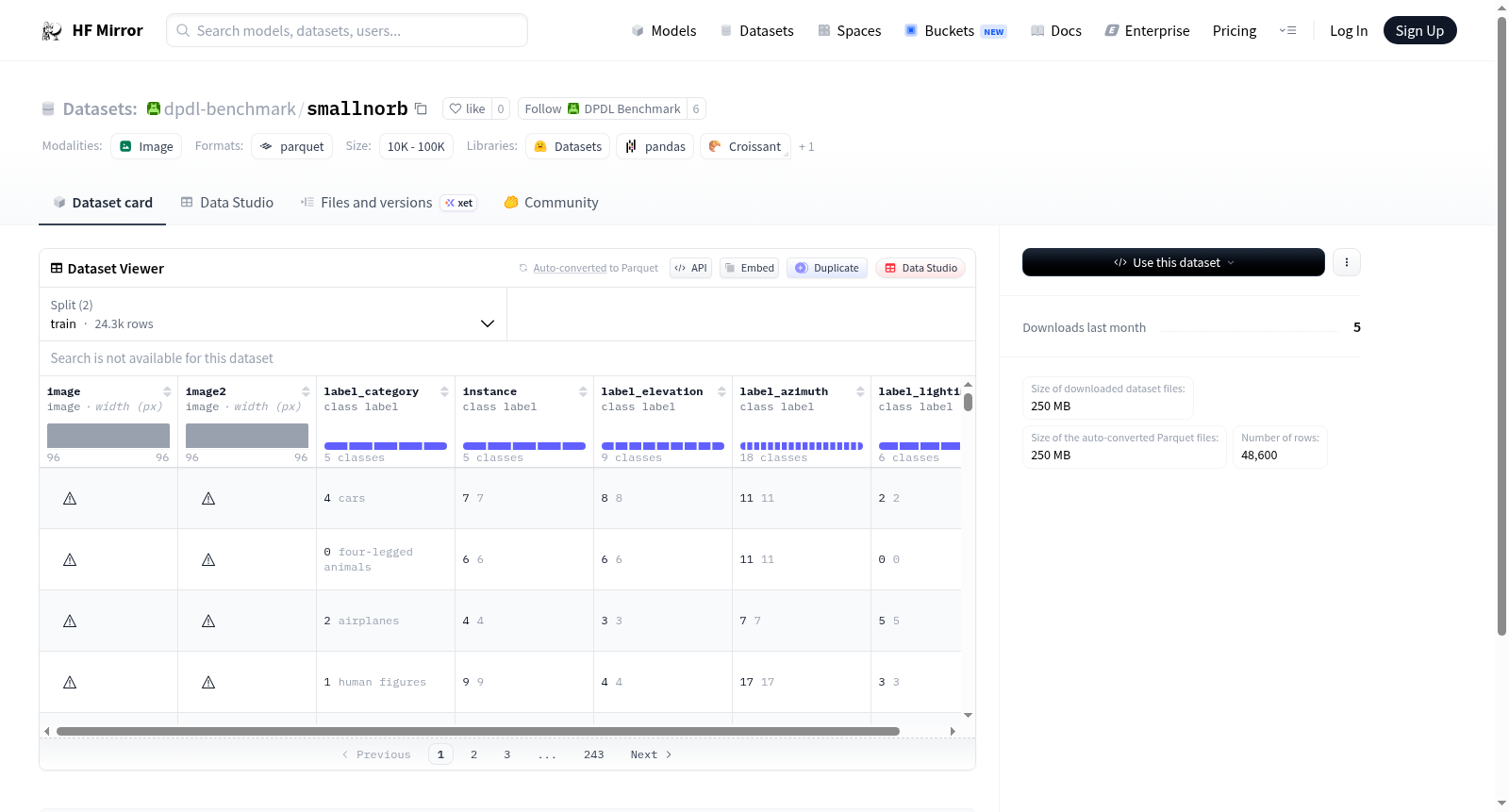
Task: Go to the Pricing page
Action: click(x=1235, y=31)
